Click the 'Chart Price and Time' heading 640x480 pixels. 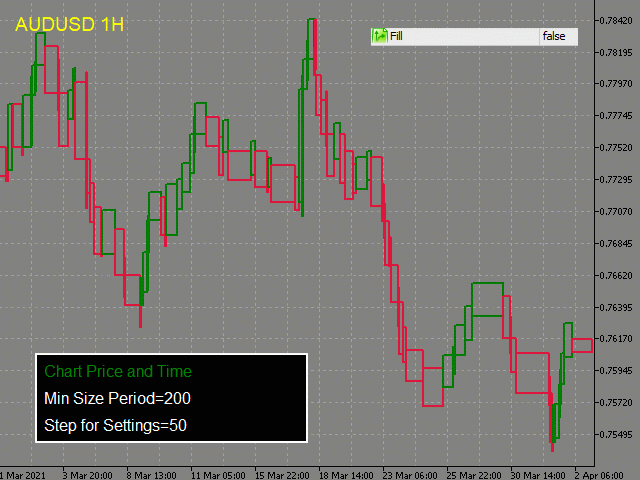point(118,371)
